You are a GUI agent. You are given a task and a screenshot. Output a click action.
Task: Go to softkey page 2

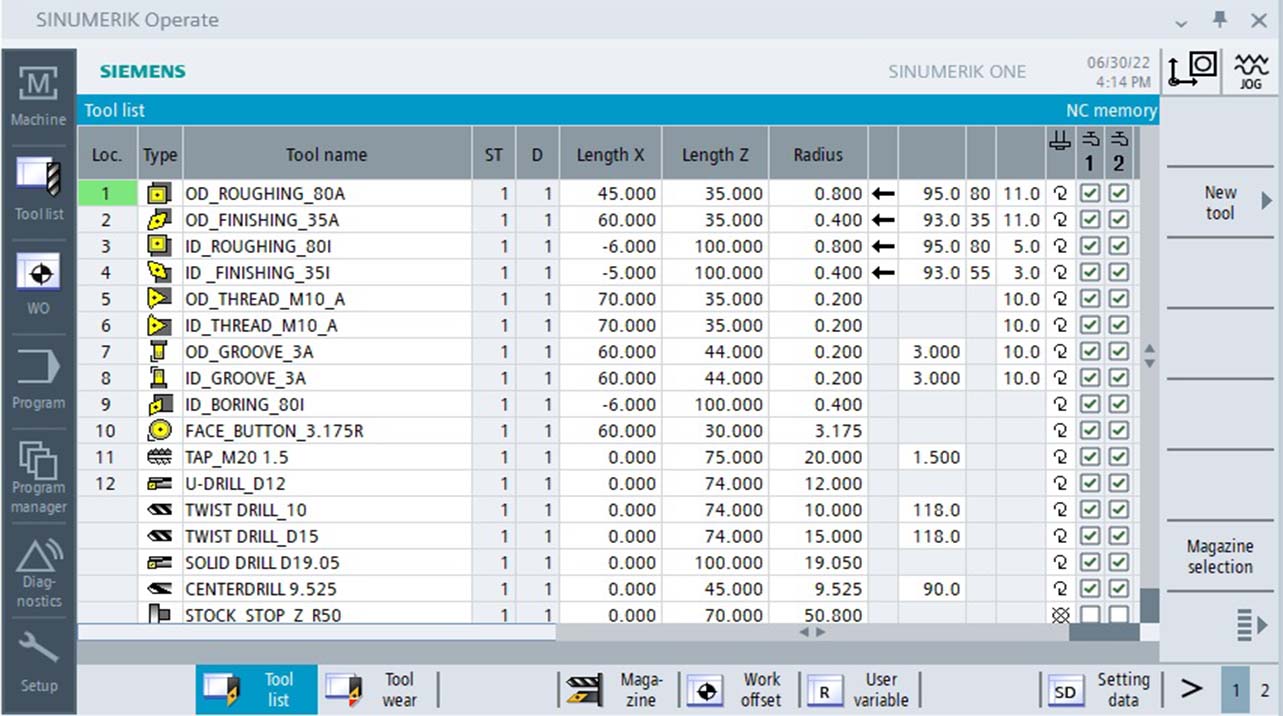tap(1265, 690)
